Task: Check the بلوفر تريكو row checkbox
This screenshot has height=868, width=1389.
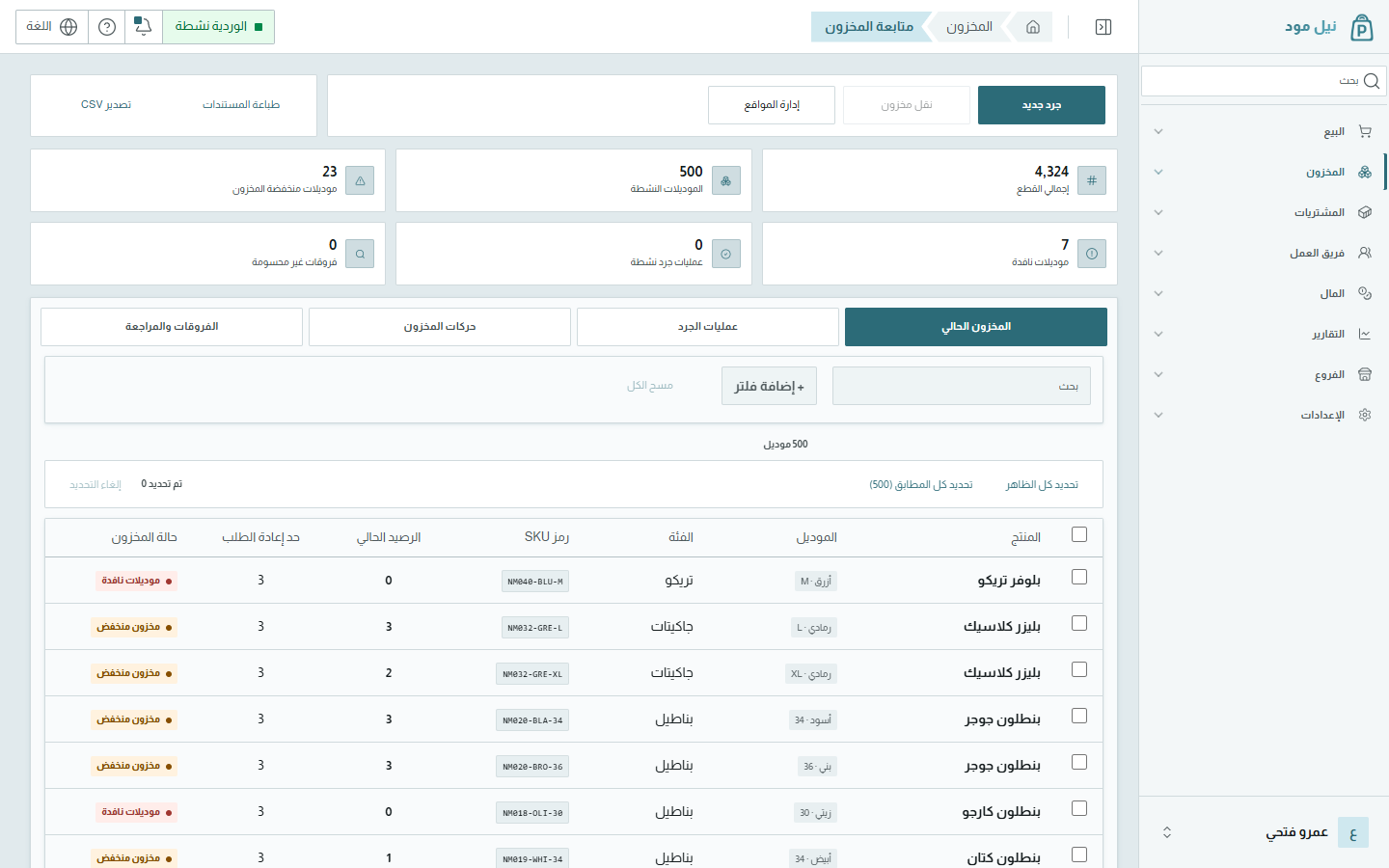Action: pos(1079,577)
